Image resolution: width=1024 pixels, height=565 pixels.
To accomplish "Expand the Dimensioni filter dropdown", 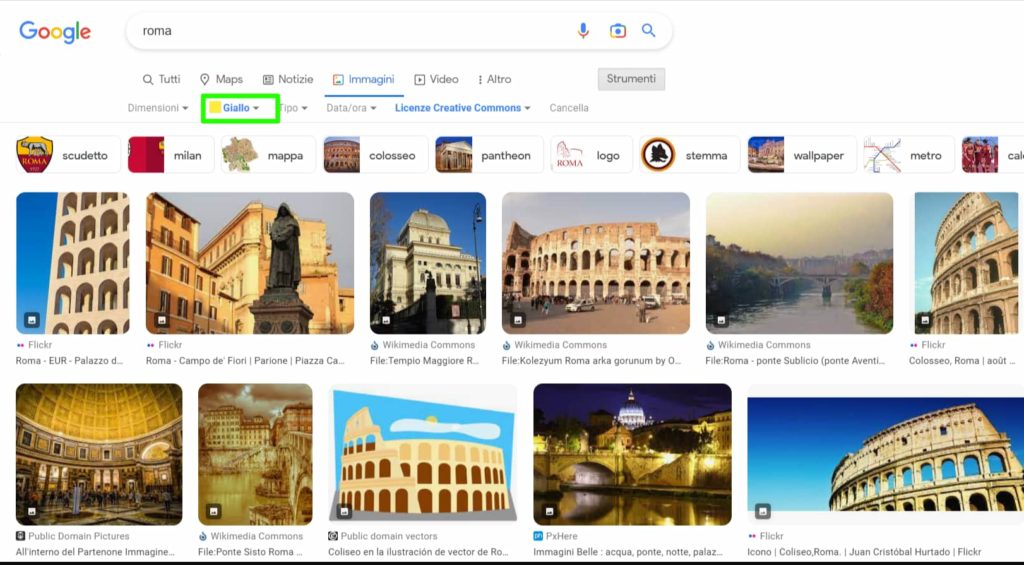I will [x=158, y=108].
